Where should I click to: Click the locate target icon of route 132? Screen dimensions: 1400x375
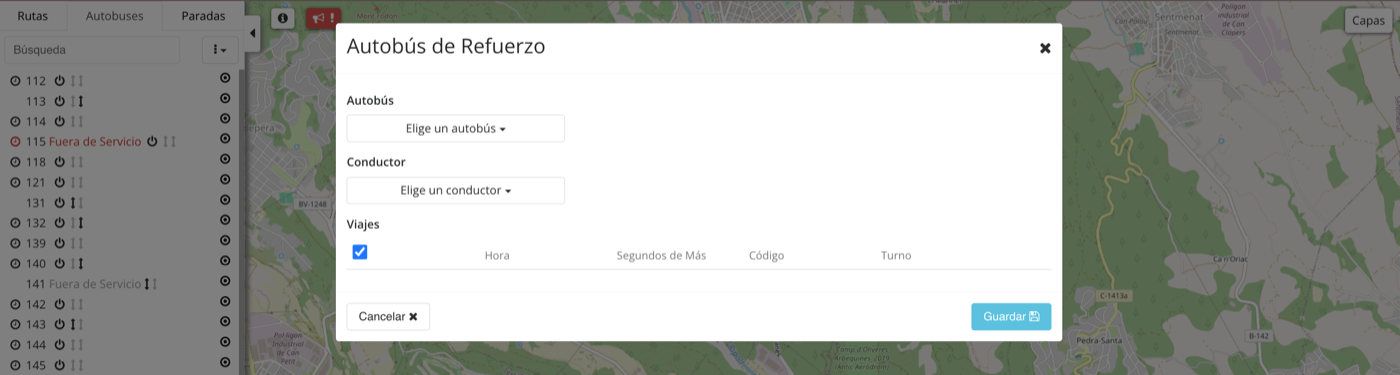click(225, 219)
